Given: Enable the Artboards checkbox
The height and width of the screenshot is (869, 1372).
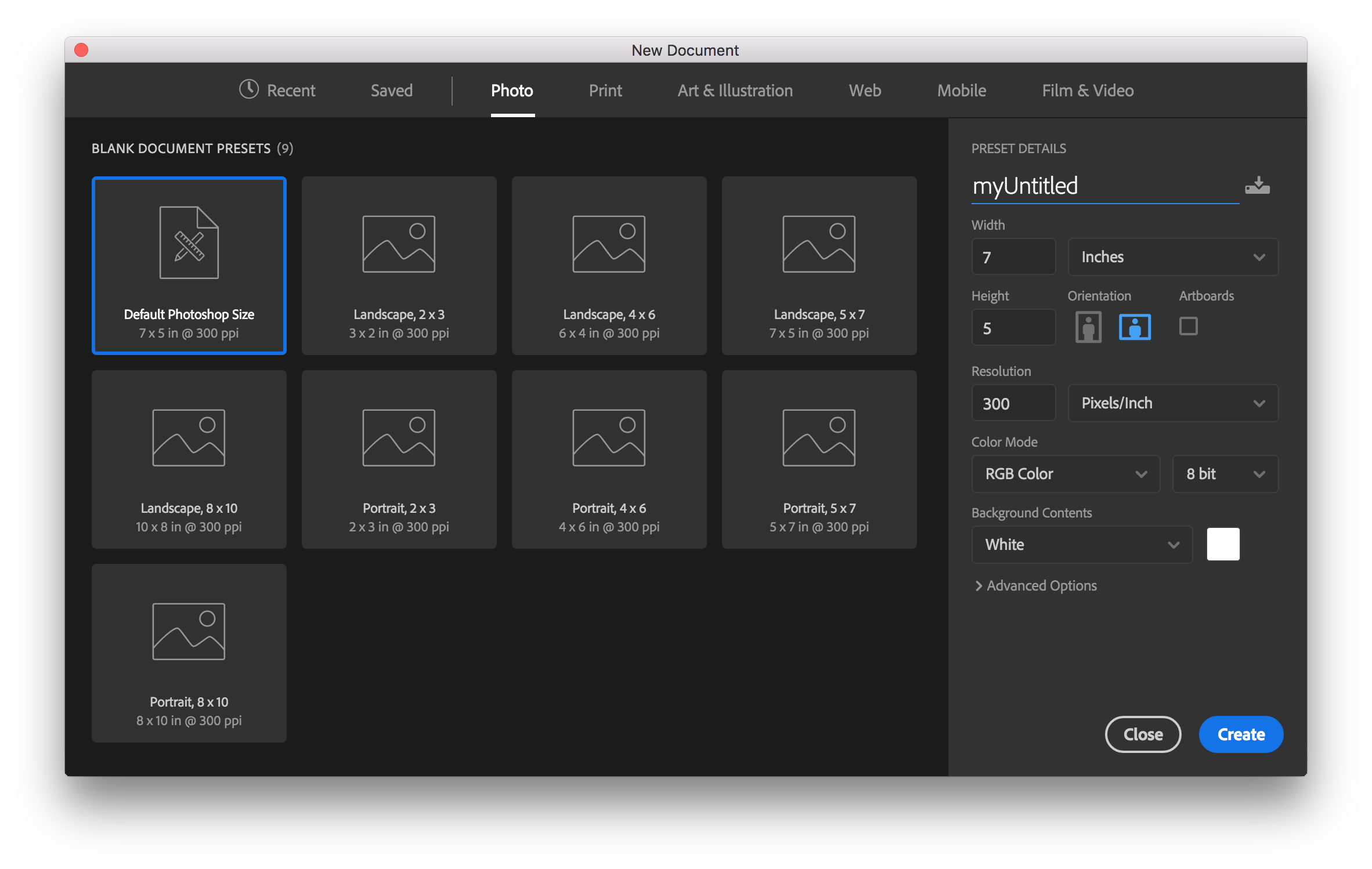Looking at the screenshot, I should click(x=1188, y=326).
